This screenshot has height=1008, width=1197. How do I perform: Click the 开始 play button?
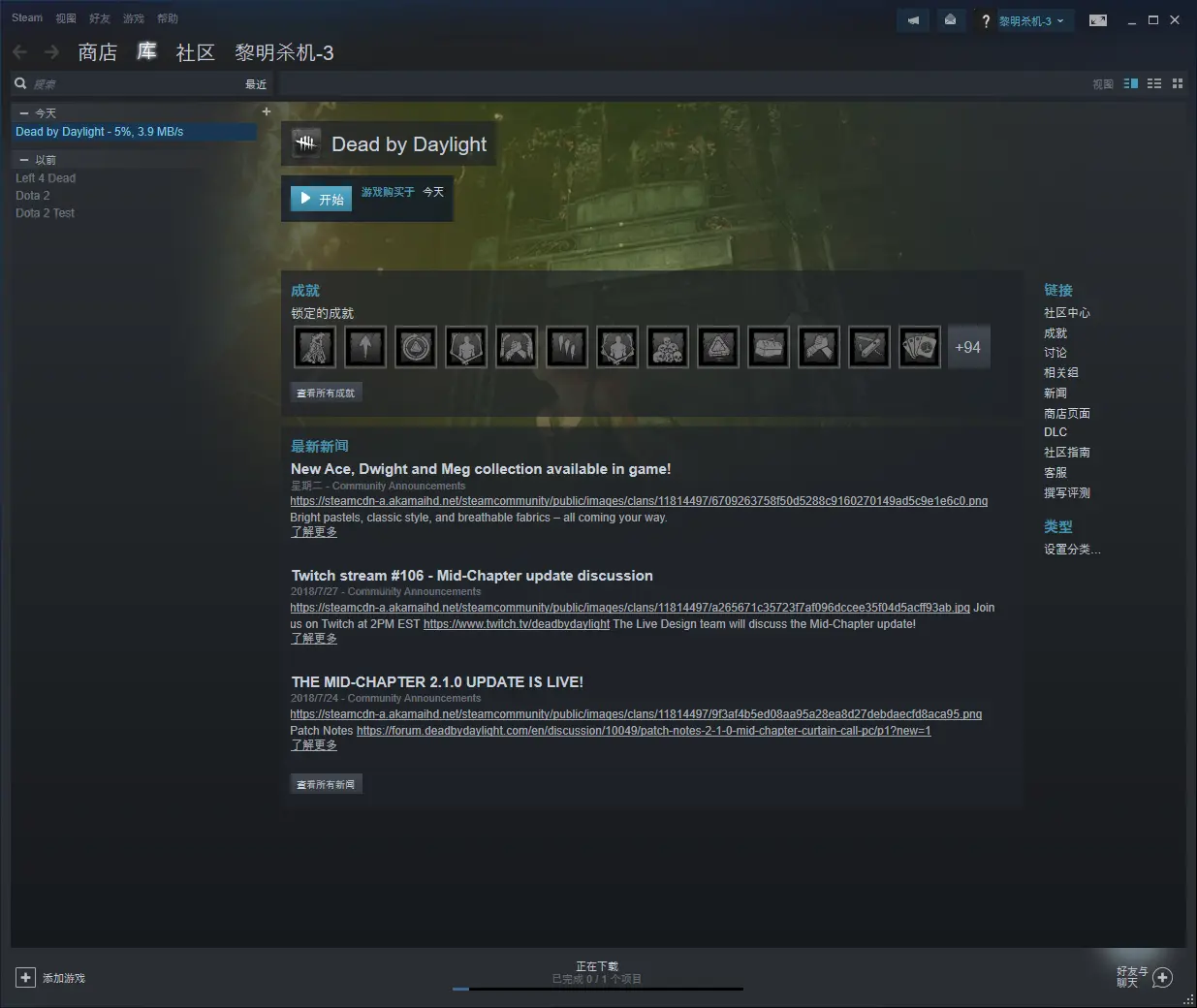pos(321,199)
